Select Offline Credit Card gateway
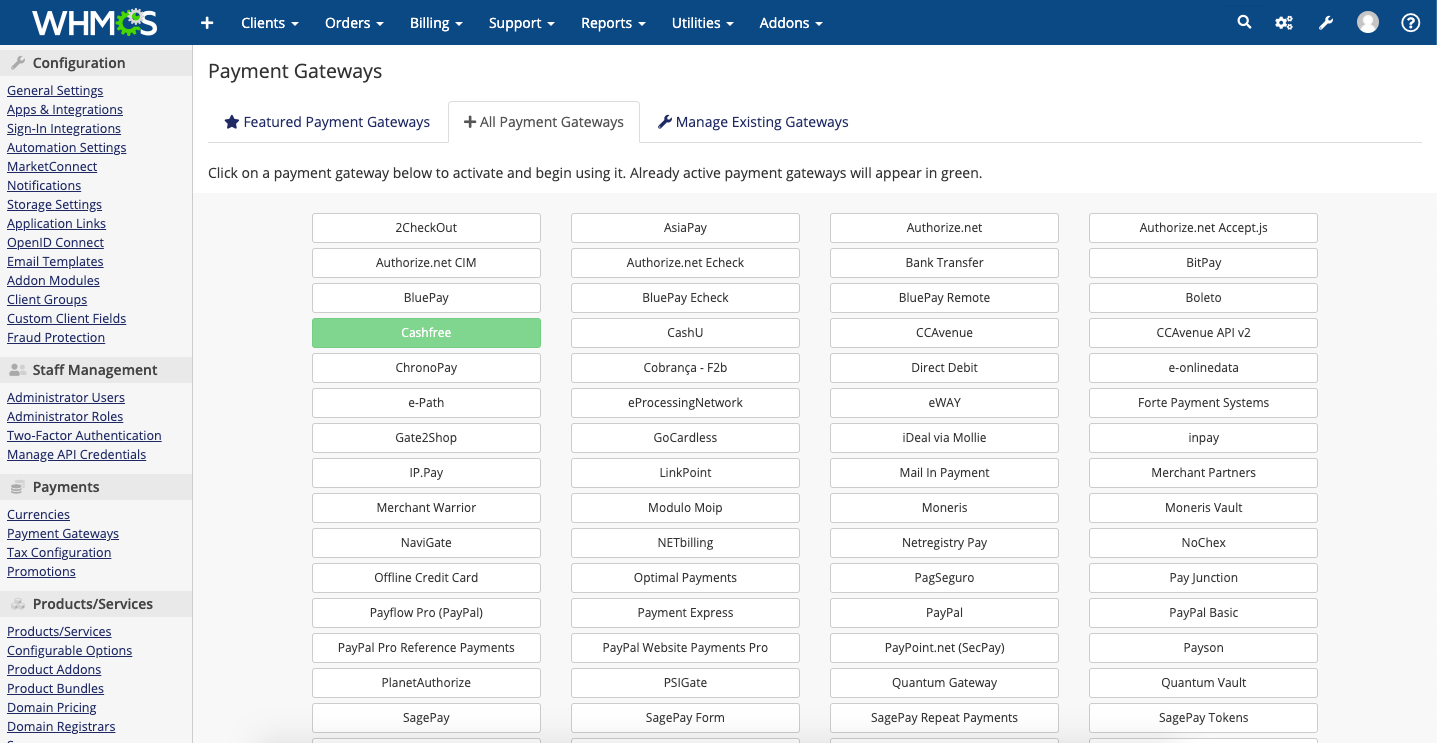 (x=426, y=578)
